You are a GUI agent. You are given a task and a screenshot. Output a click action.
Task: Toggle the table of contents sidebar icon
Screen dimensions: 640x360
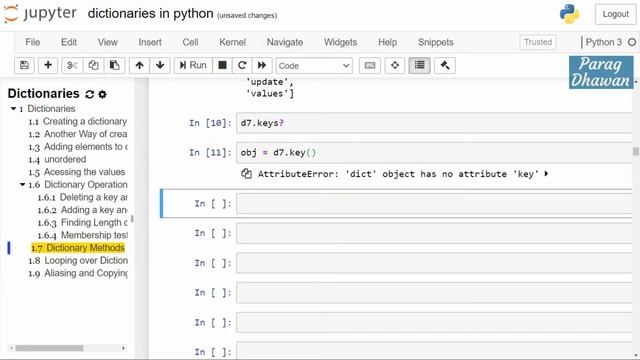(x=419, y=65)
